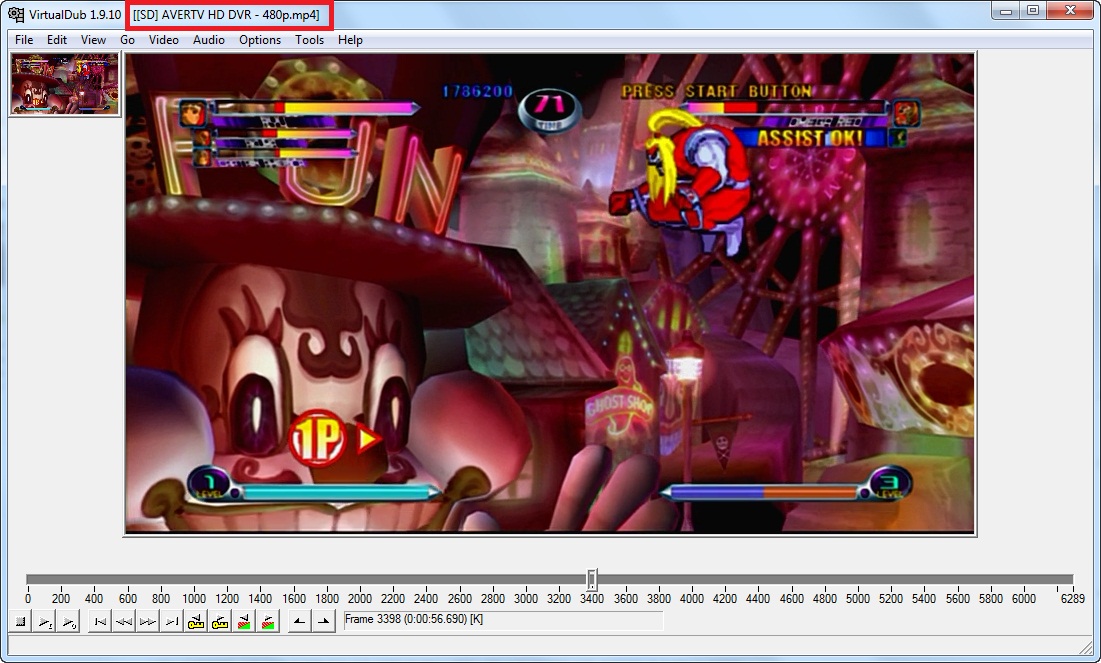
Task: Open the Edit menu
Action: tap(57, 40)
